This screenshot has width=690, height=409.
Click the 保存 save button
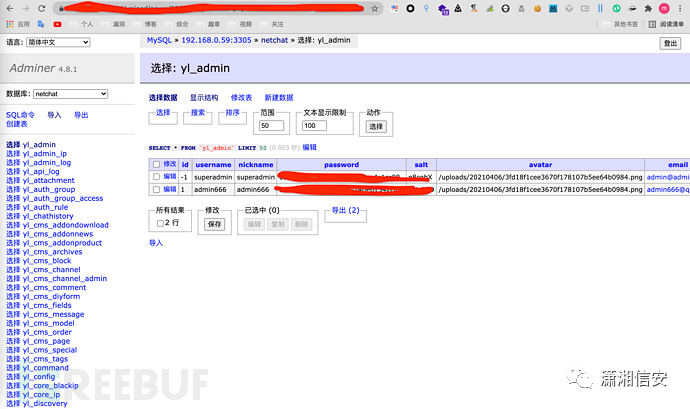(214, 224)
